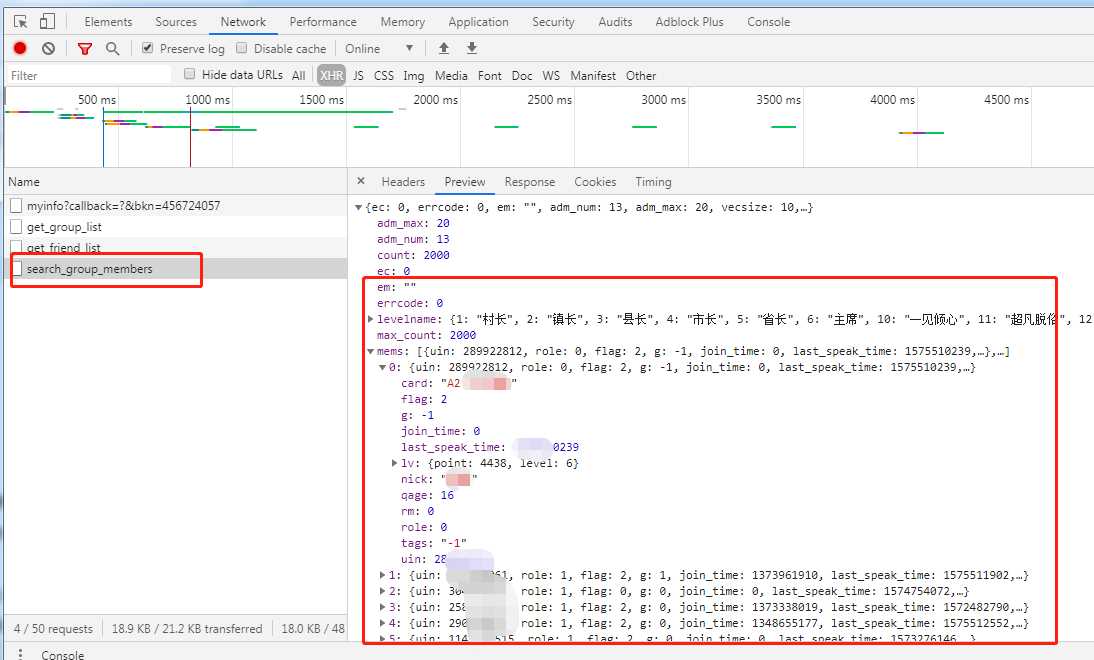Select the 2500 ms mark on timeline overview
Screen dimensions: 1094x660
click(x=549, y=100)
